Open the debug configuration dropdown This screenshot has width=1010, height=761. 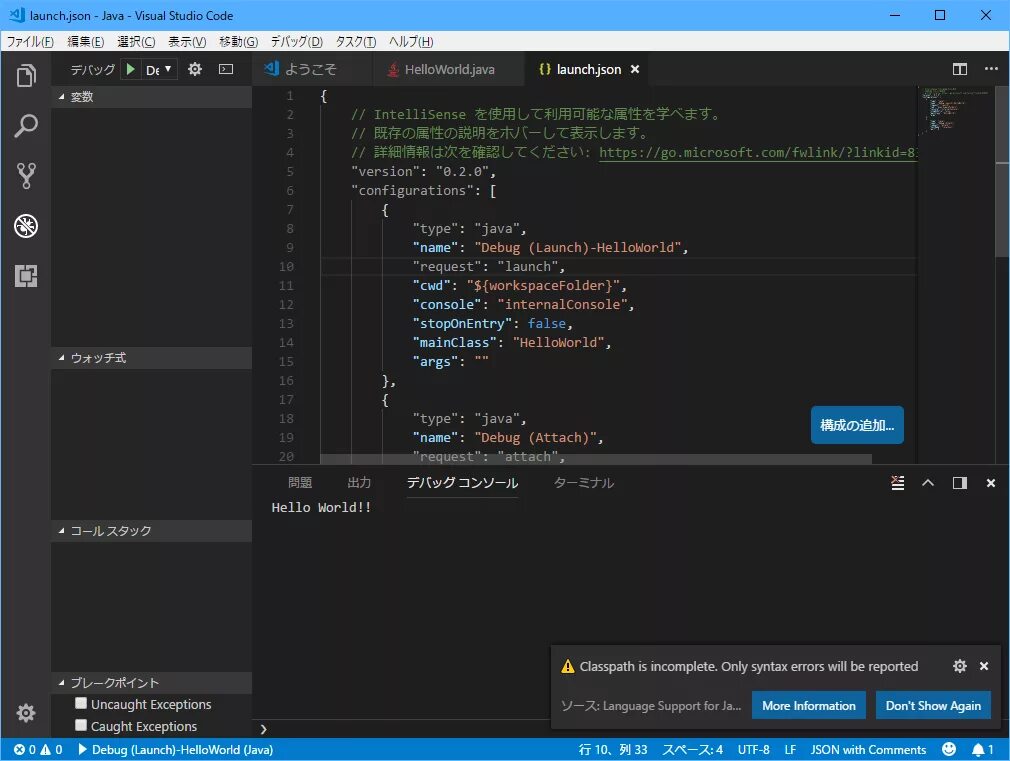(158, 69)
